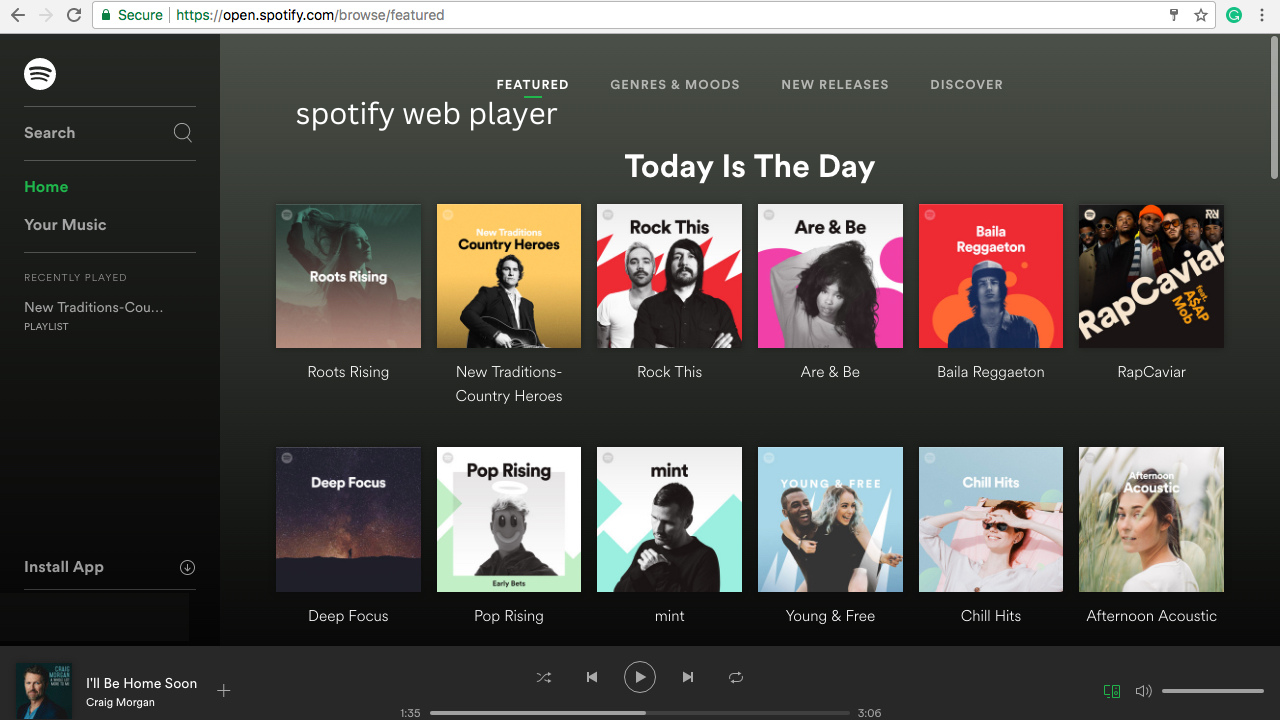The height and width of the screenshot is (720, 1280).
Task: Click Search in the sidebar
Action: (49, 133)
